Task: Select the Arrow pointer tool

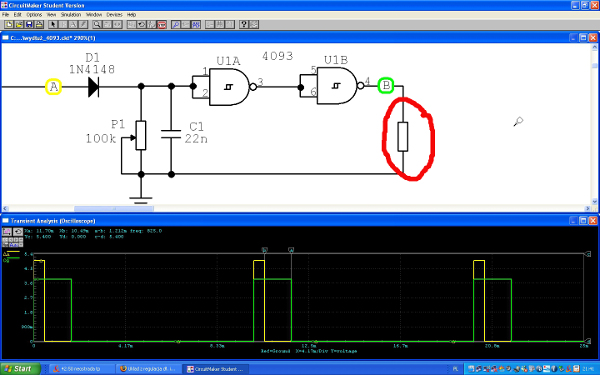Action: coord(53,24)
